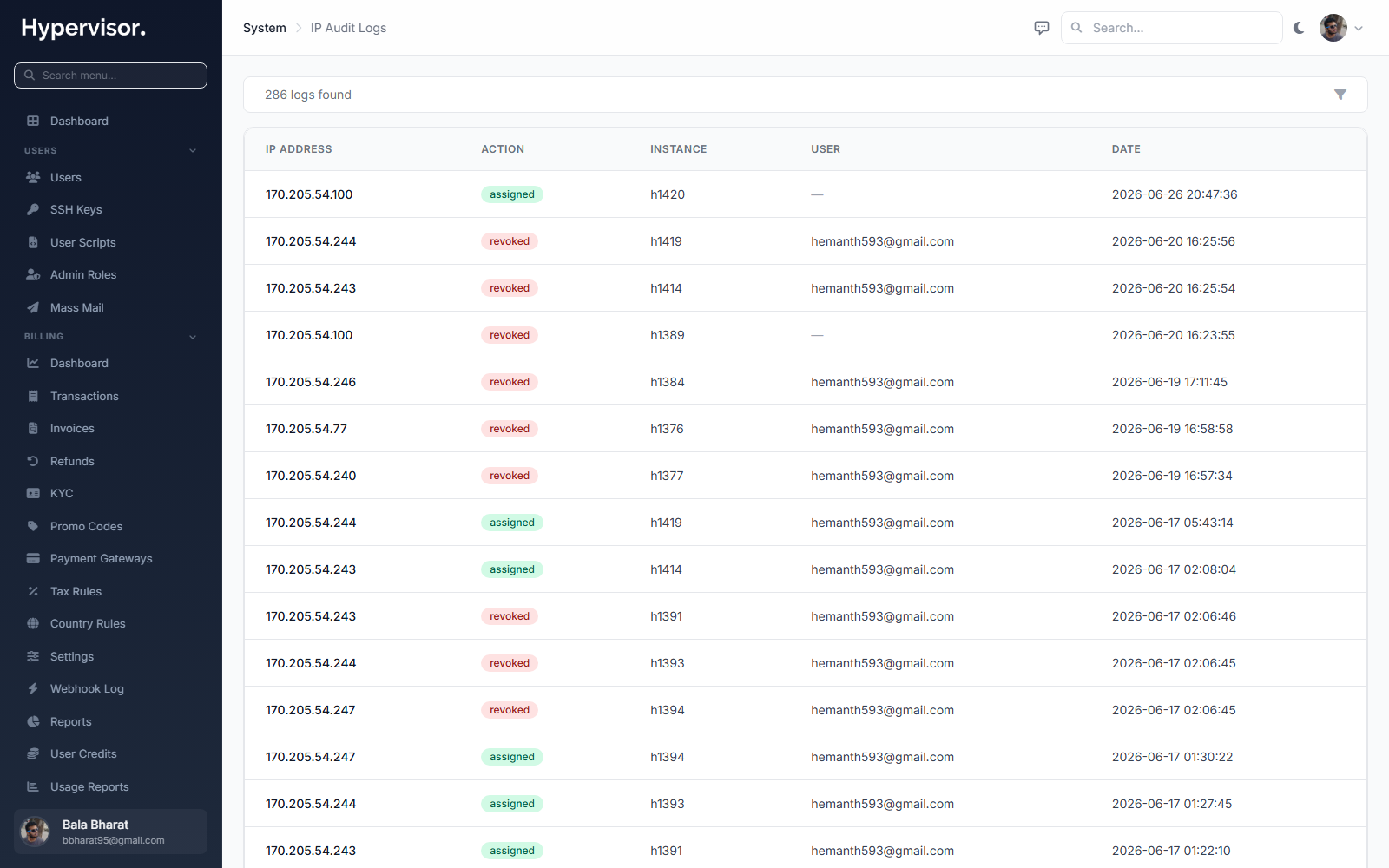This screenshot has height=868, width=1389.
Task: Open Refunds in billing section
Action: [111, 461]
